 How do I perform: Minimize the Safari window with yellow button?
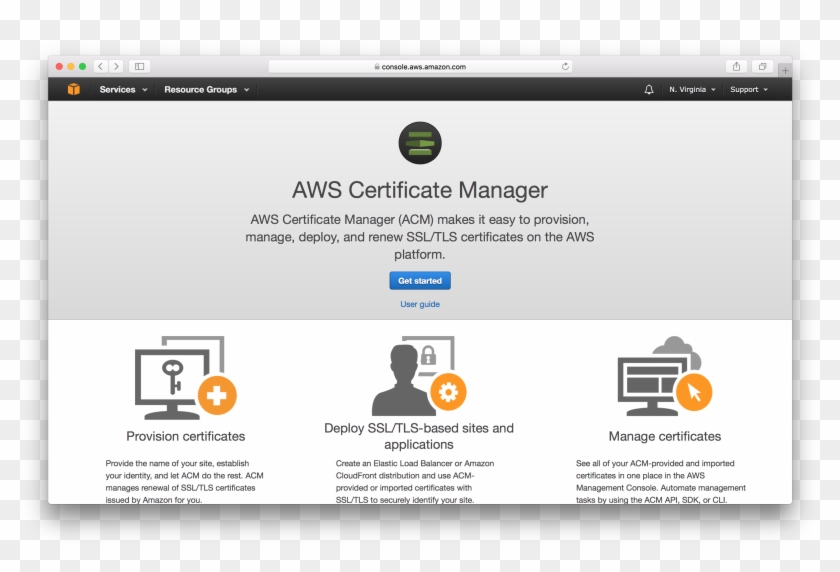pyautogui.click(x=71, y=66)
